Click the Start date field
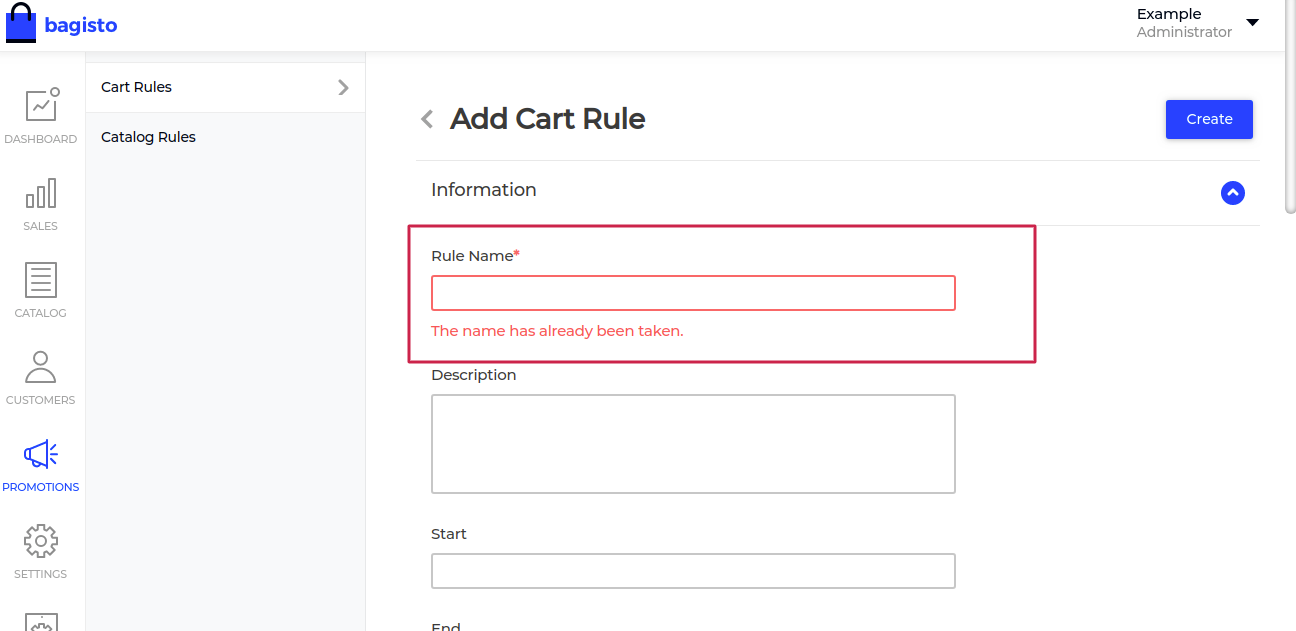 click(x=692, y=570)
